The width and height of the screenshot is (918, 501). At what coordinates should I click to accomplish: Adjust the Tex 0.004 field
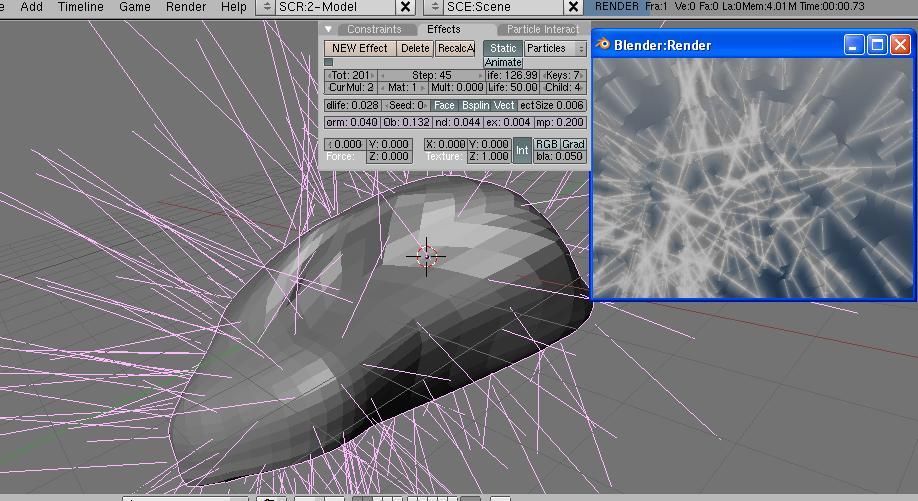click(509, 123)
